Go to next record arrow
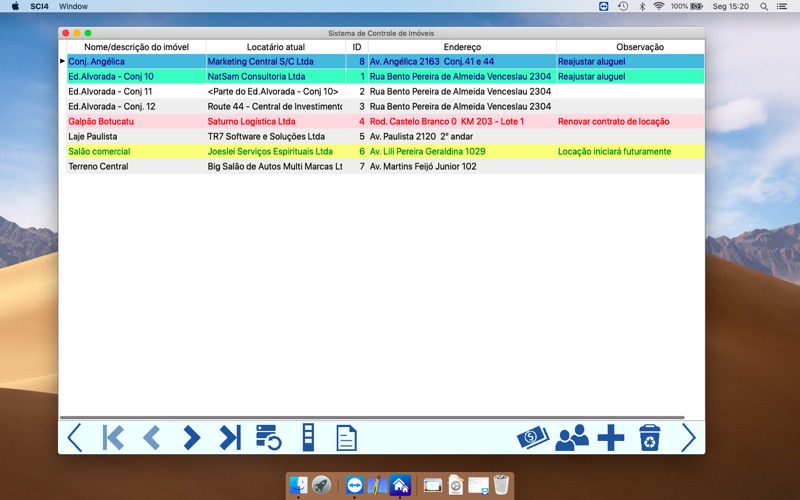Viewport: 800px width, 500px height. click(x=191, y=437)
